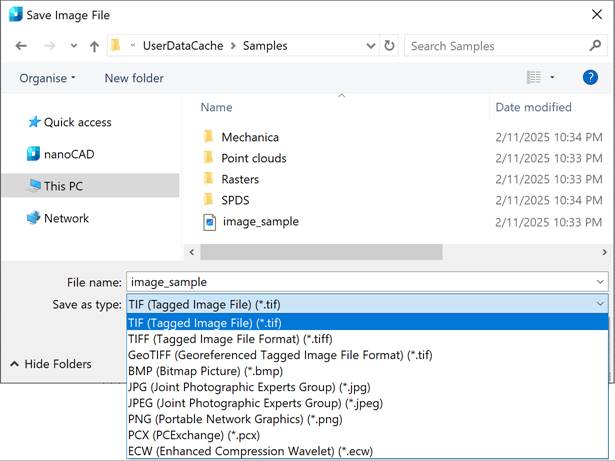
Task: Click the scroll right arrow
Action: [x=604, y=252]
